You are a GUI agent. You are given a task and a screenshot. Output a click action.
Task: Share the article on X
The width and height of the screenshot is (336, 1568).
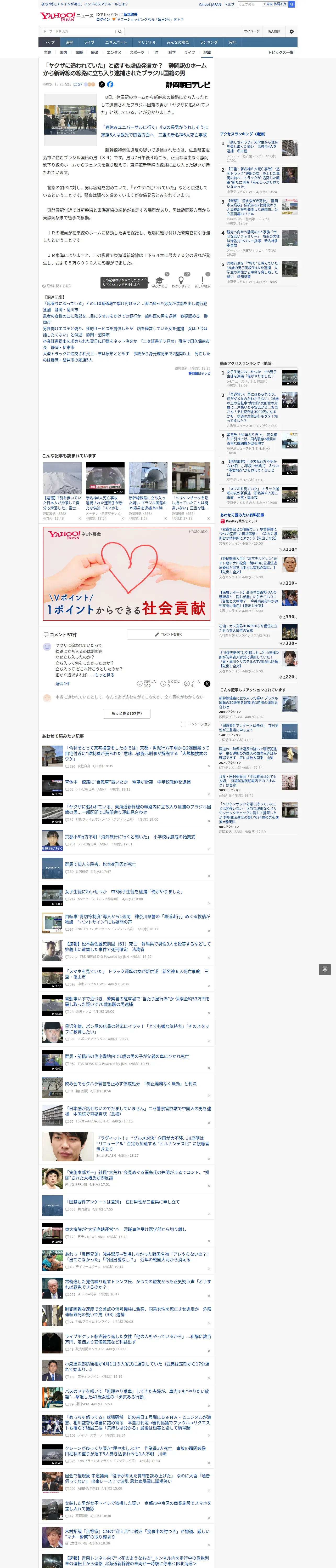(102, 85)
